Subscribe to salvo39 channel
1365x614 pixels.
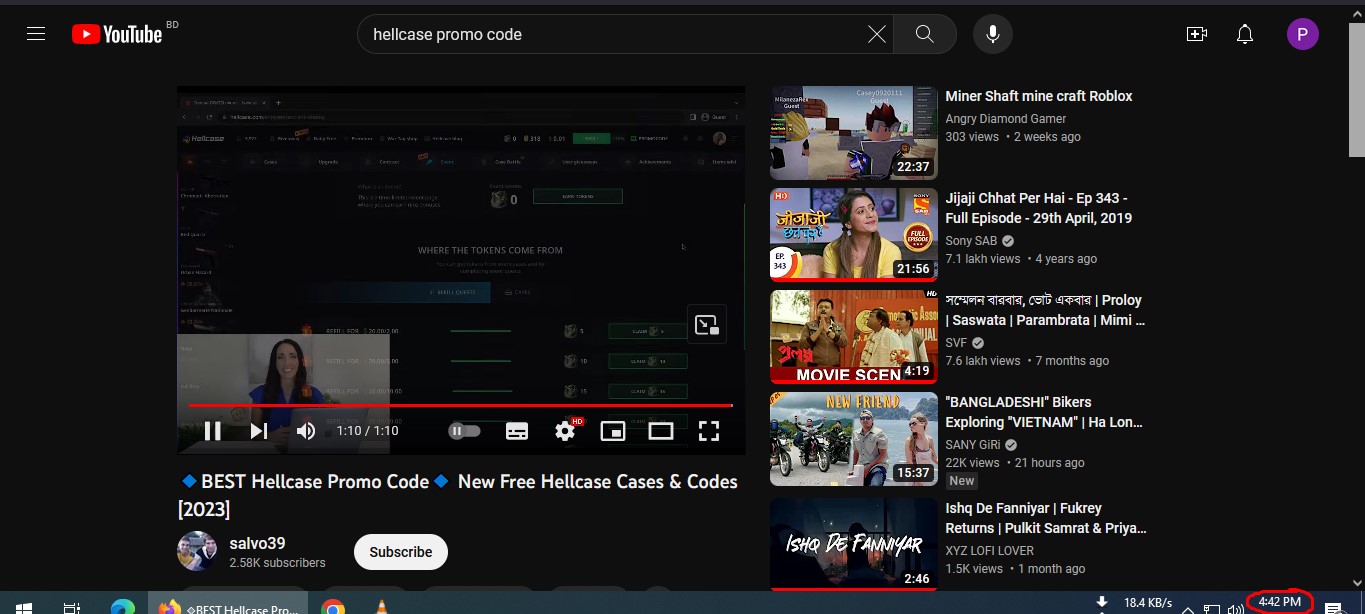[x=401, y=552]
